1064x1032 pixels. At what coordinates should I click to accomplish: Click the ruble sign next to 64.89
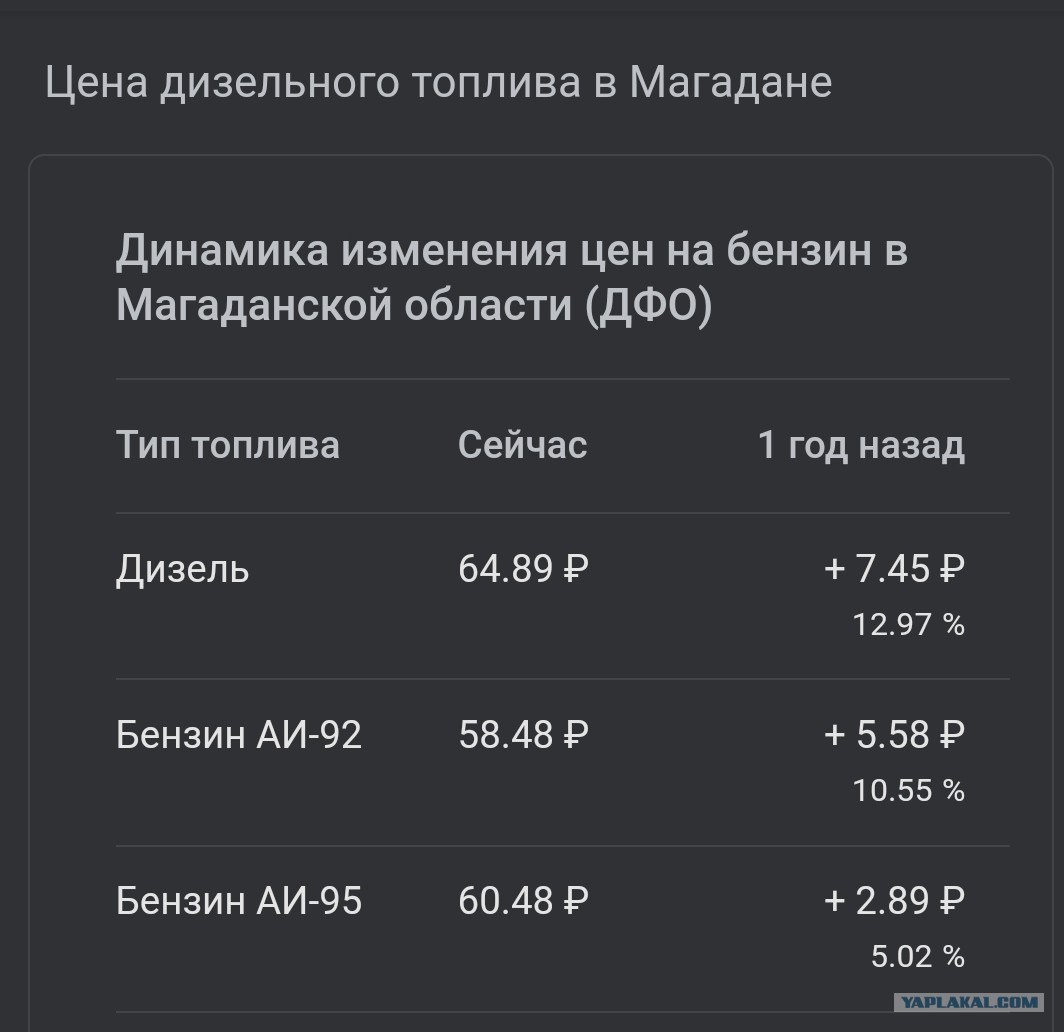pyautogui.click(x=575, y=569)
